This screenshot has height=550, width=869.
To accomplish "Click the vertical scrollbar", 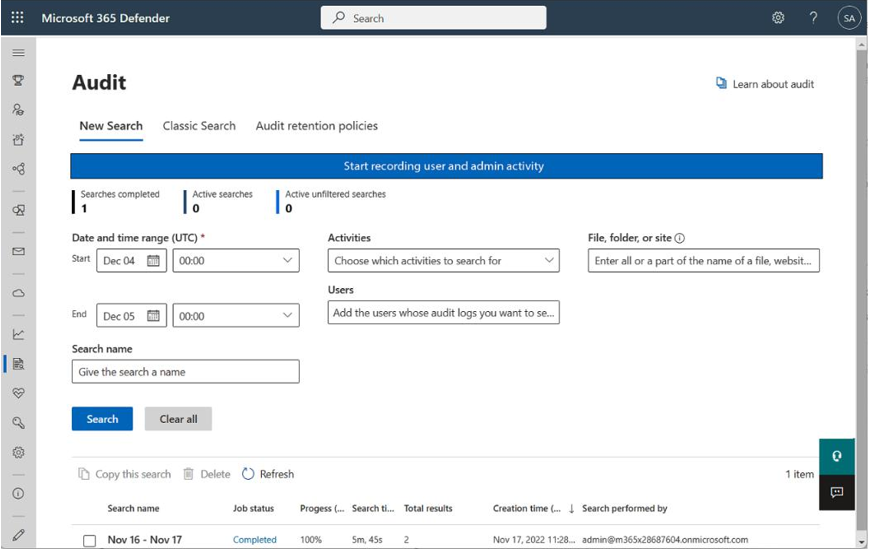I will point(862,288).
